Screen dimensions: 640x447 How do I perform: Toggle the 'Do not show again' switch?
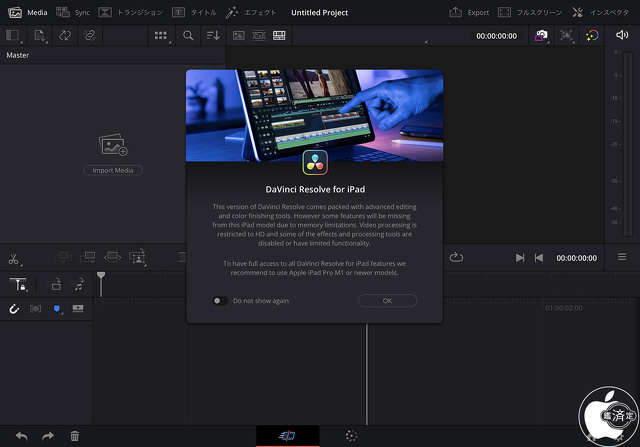point(220,301)
